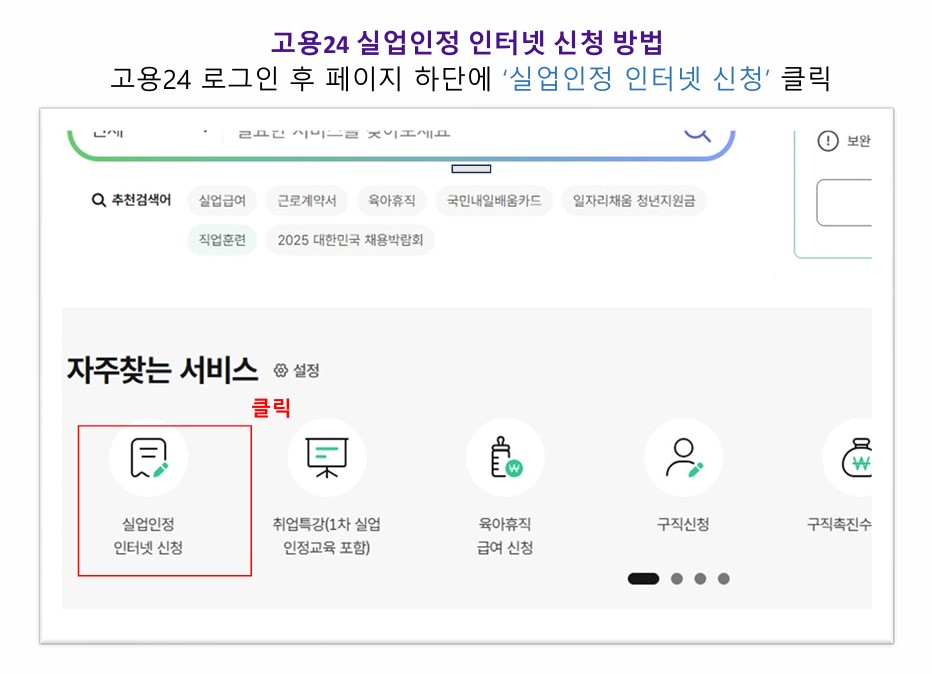Click the 육아휴직 급여 신청 baby bottle icon
Screen dimensions: 932x674
(505, 458)
